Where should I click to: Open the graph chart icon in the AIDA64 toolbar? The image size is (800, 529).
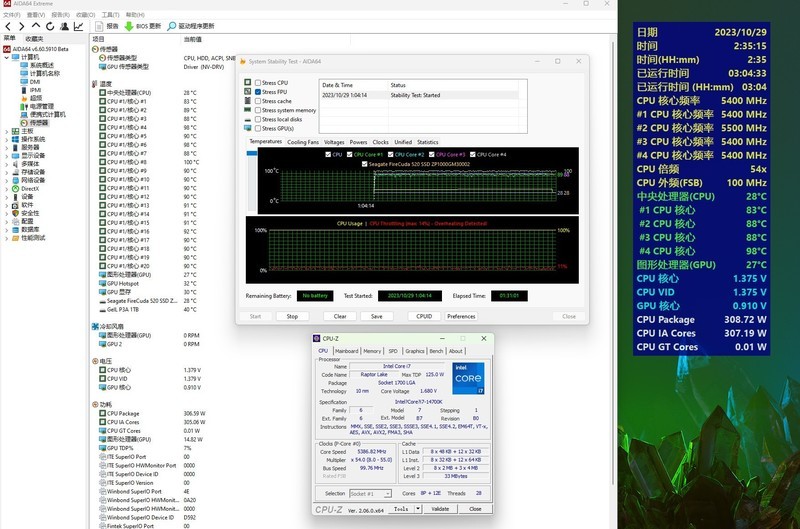(x=79, y=26)
